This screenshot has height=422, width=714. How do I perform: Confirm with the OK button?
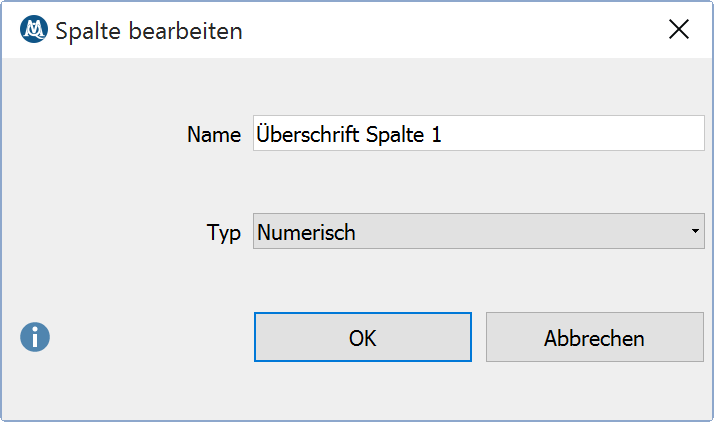[x=362, y=337]
